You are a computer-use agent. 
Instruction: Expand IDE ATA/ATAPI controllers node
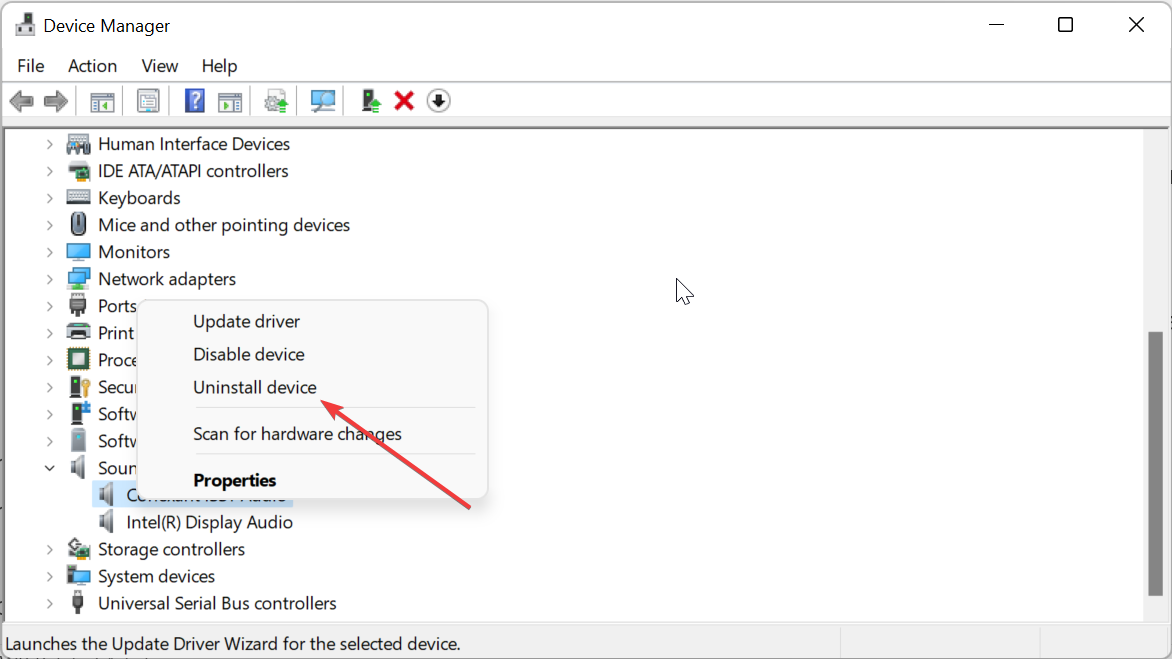coord(49,171)
